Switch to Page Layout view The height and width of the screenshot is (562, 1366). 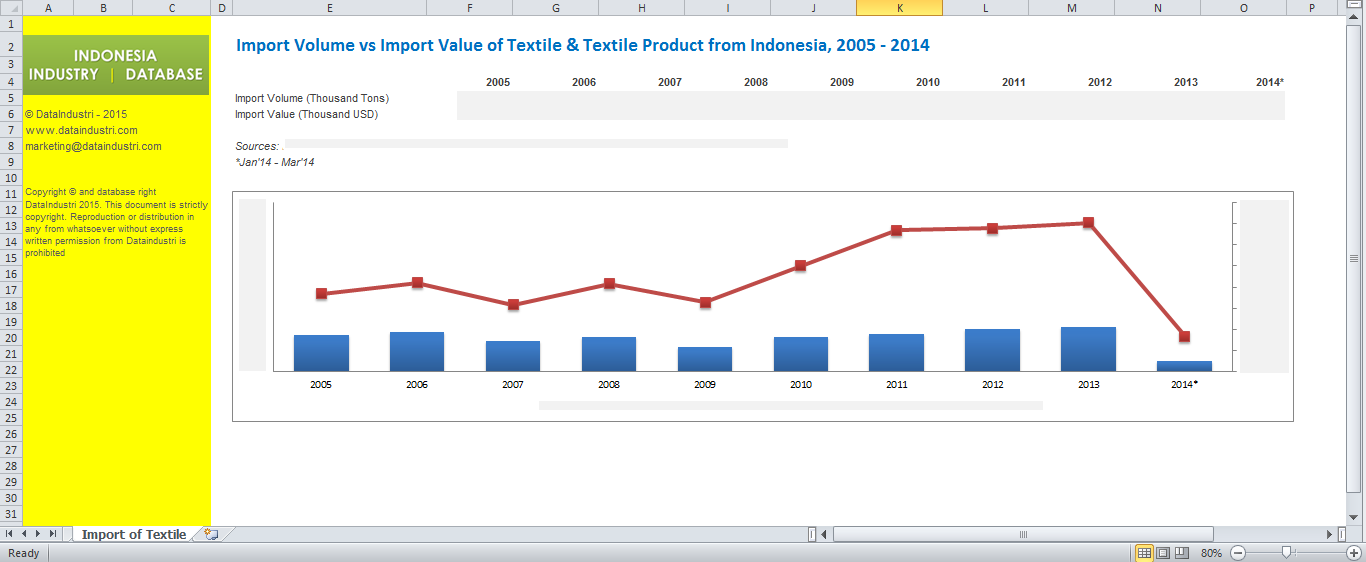coord(1163,553)
